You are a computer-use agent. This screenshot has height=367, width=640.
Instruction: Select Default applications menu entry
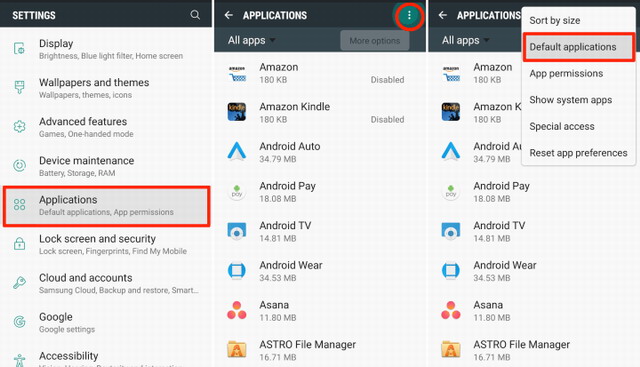pyautogui.click(x=578, y=47)
